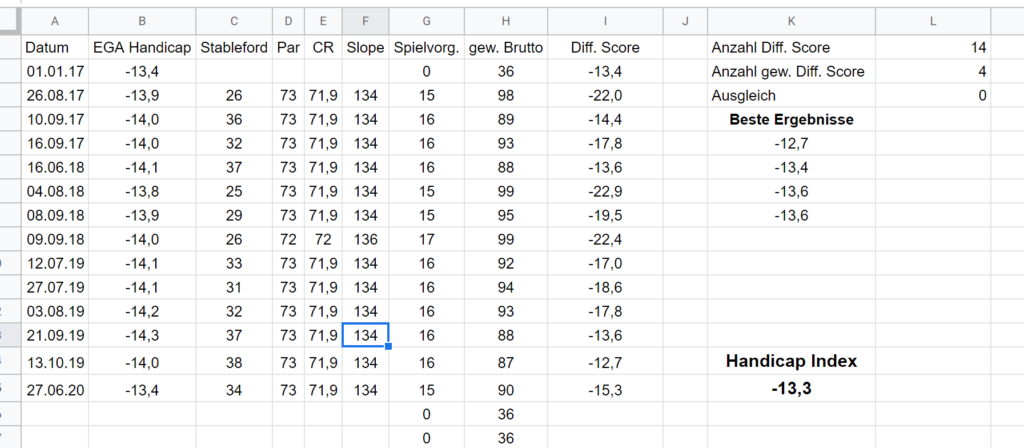Click the column L header
Viewport: 1024px width, 448px height.
pos(933,22)
